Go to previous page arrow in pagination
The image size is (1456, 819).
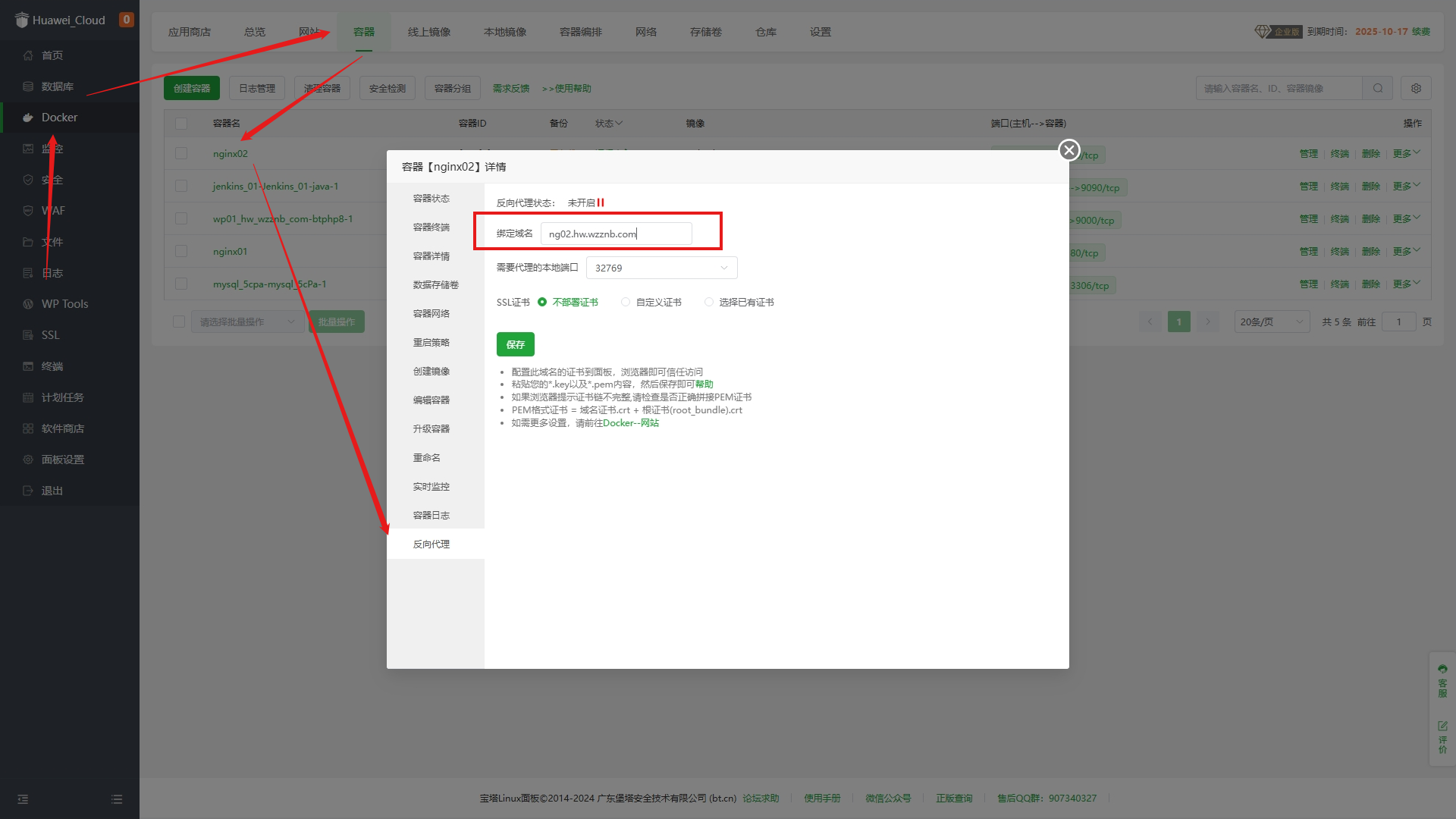(x=1150, y=322)
